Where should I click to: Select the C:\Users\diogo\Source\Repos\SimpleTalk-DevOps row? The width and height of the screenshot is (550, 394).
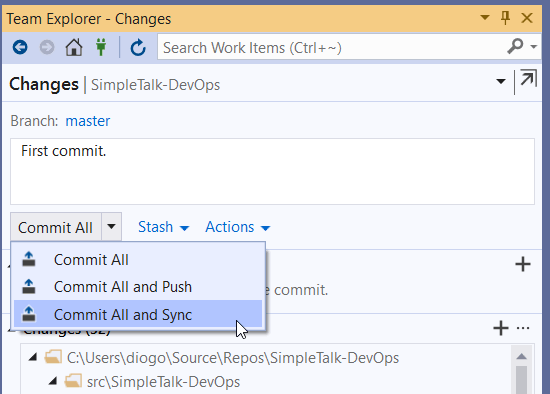tap(266, 358)
